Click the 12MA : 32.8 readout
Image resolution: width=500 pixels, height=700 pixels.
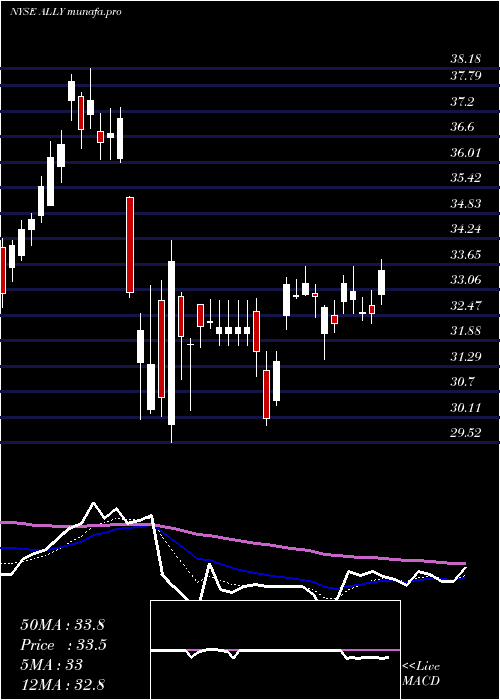coord(62,685)
